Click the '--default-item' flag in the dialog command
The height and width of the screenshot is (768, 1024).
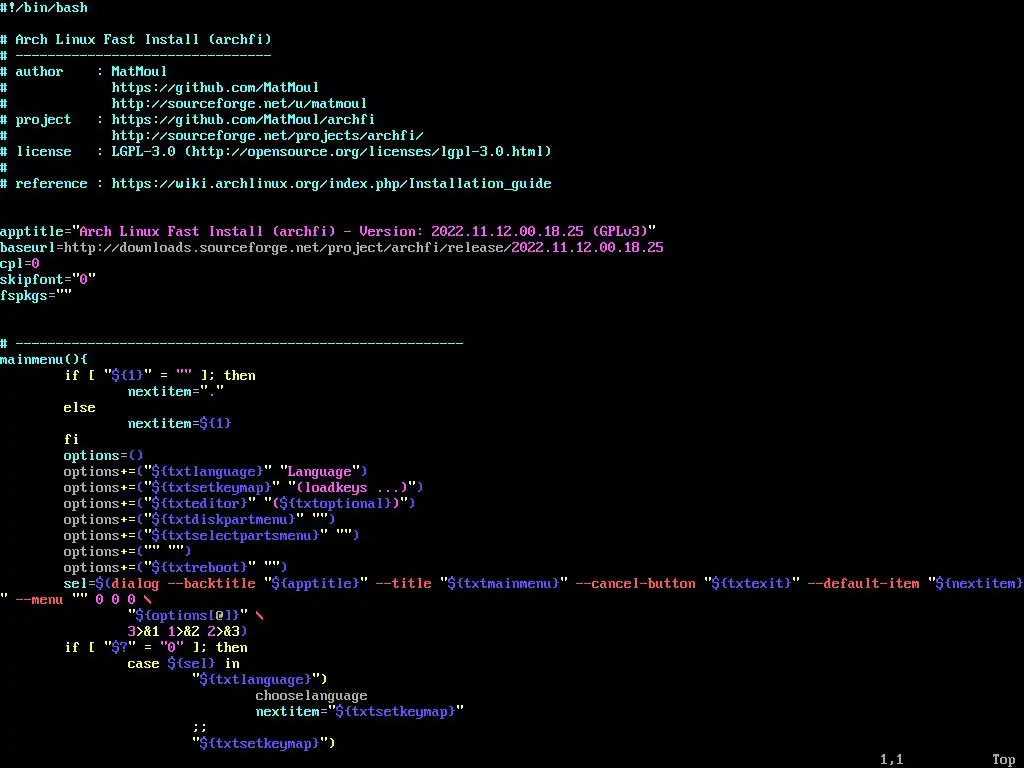pos(863,584)
